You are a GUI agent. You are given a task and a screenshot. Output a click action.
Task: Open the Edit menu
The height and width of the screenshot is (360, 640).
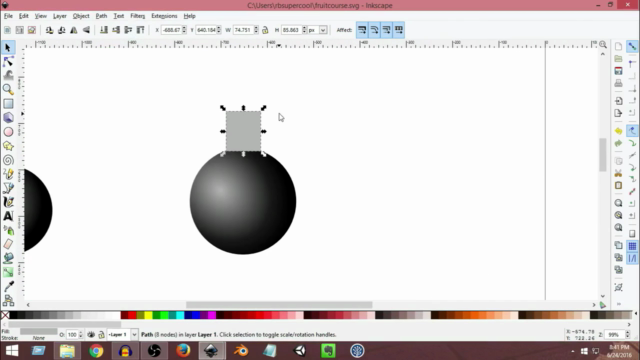tap(24, 16)
